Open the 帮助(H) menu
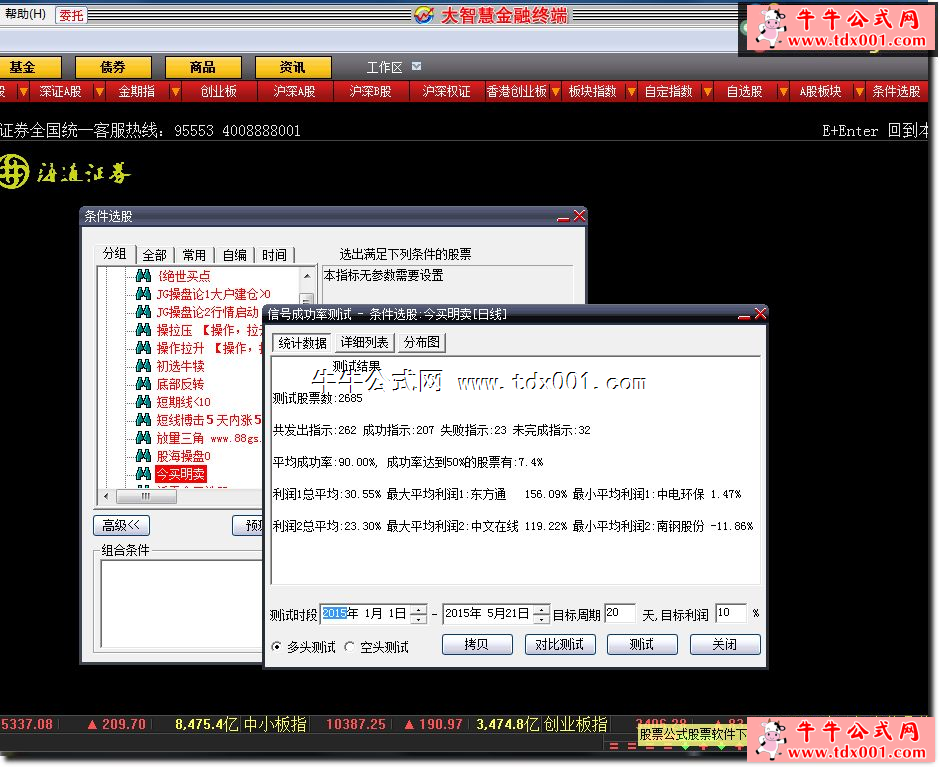The height and width of the screenshot is (767, 940). (x=25, y=15)
